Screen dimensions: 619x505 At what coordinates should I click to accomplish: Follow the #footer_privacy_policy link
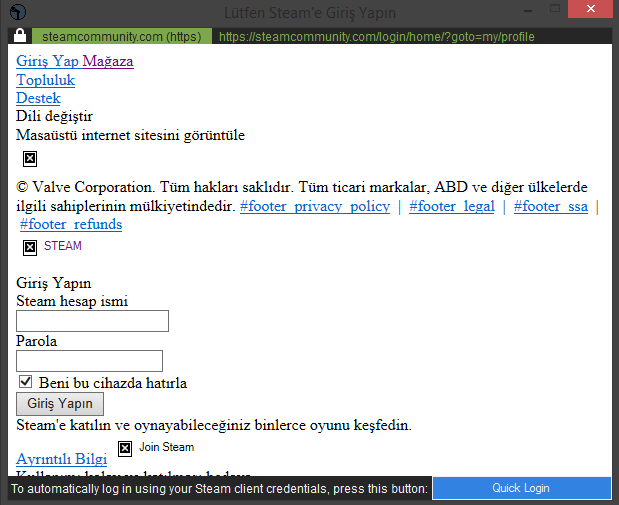[315, 206]
